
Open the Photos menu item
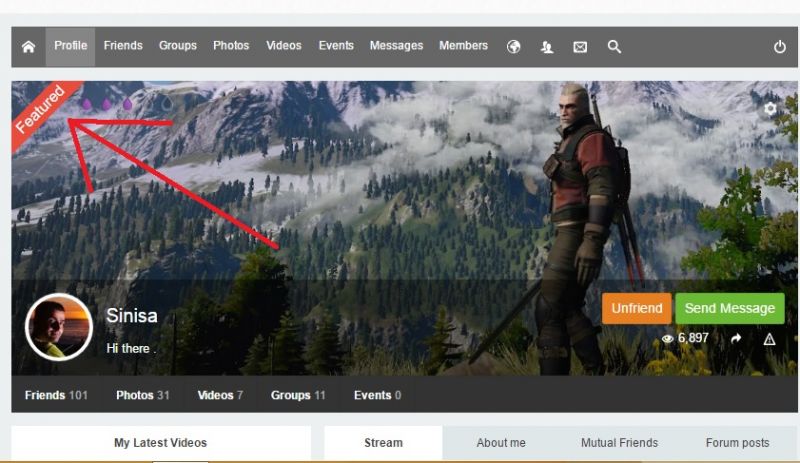pos(231,46)
